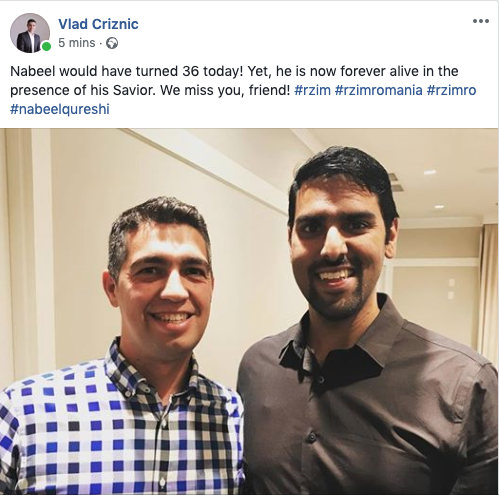Follow the #rzim hashtag
Screen dimensions: 499x498
coord(312,90)
